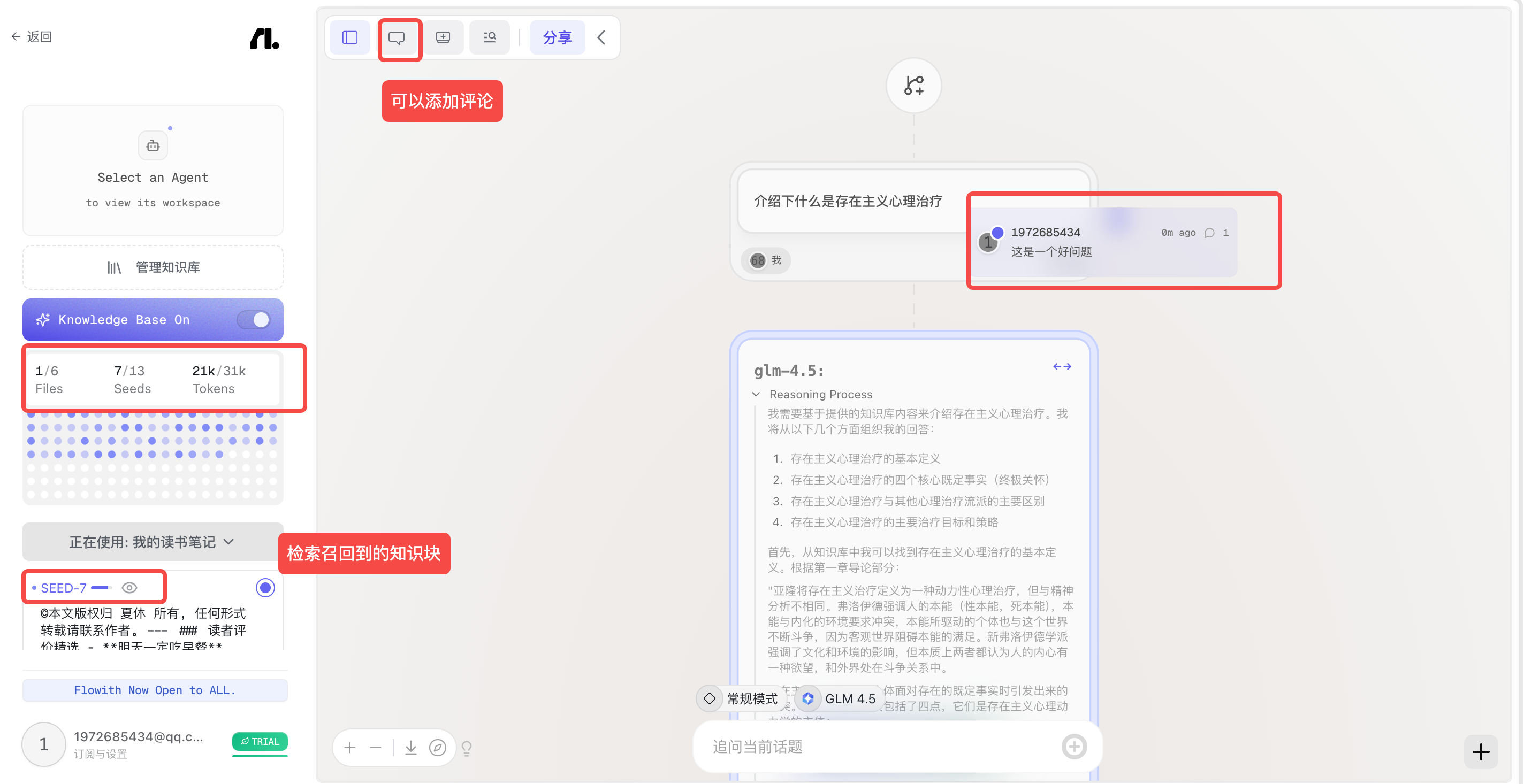Click the 分享 share button
Screen dimensions: 1524x784
click(557, 38)
